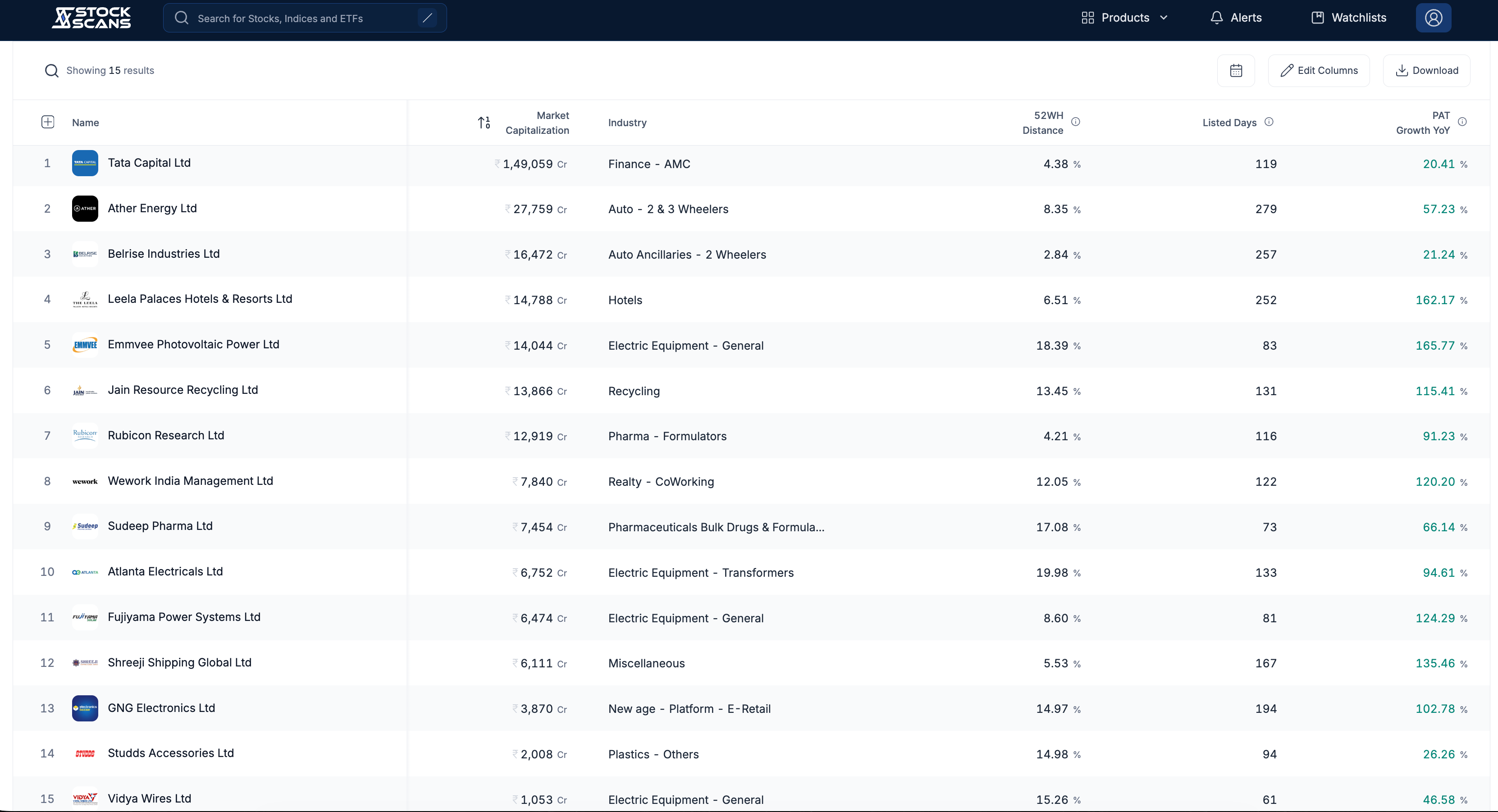Click the Tata Capital logo thumbnail

85,163
